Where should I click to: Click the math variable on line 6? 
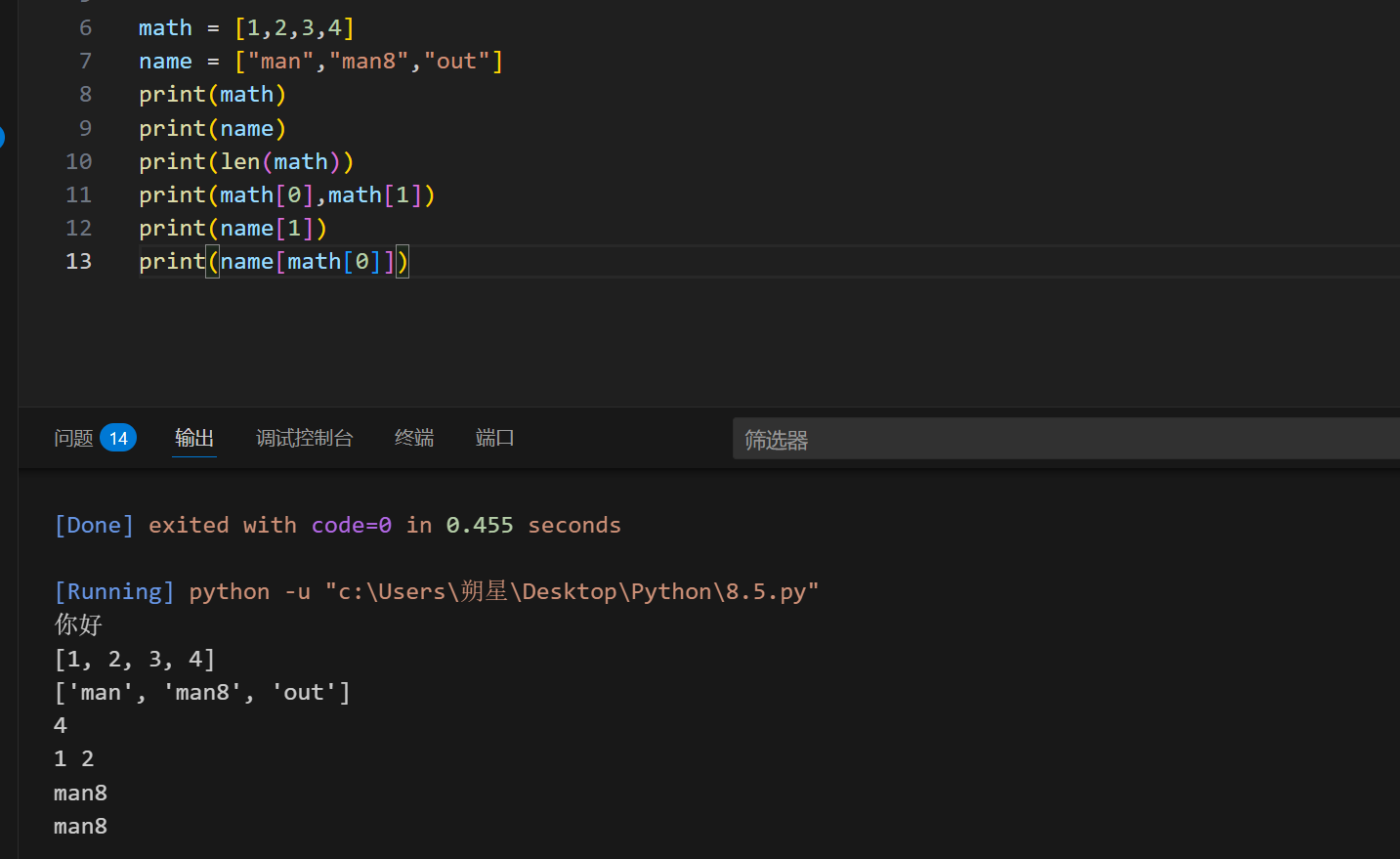(x=165, y=28)
